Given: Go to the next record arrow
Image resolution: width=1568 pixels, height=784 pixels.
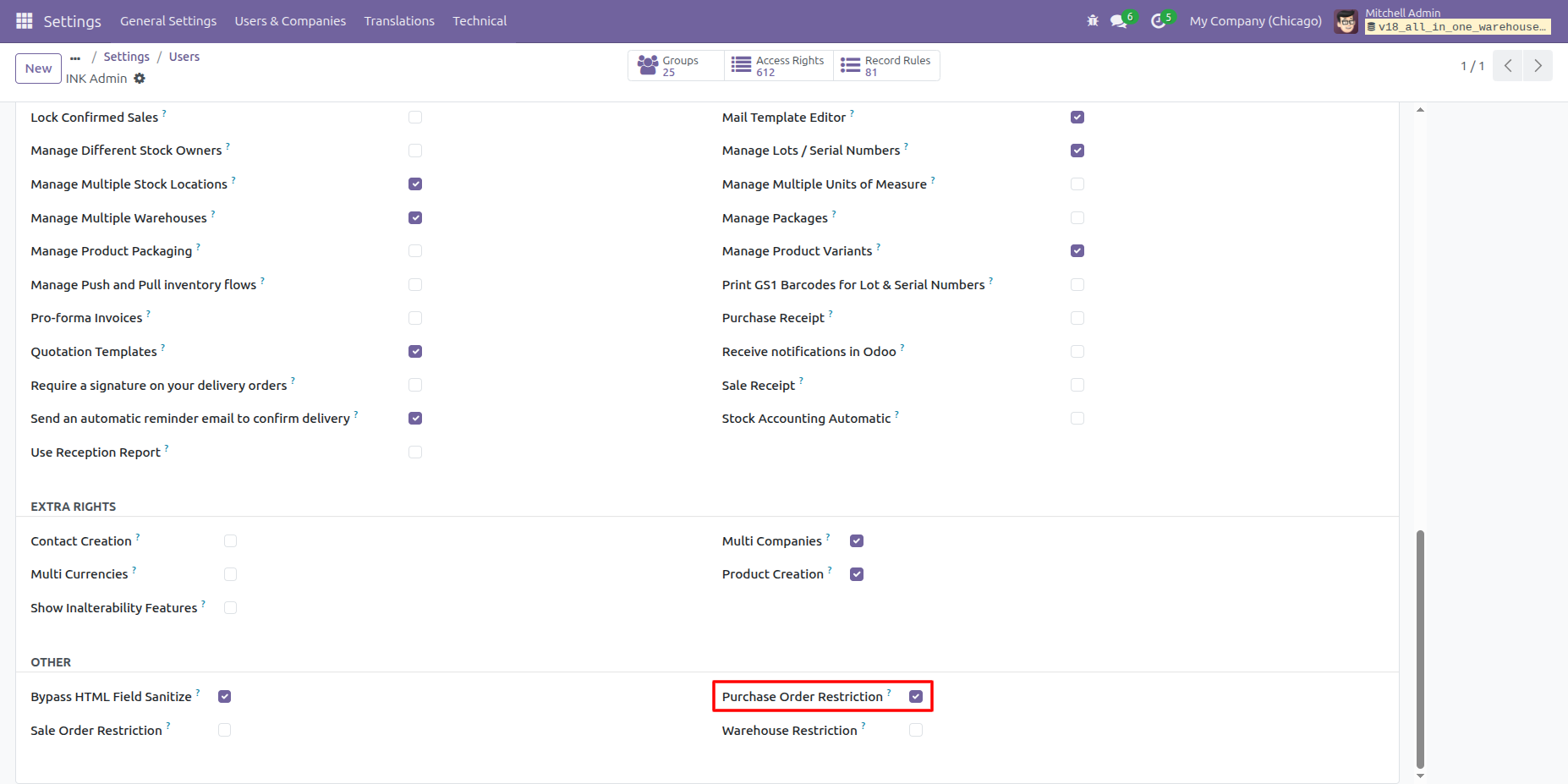Looking at the screenshot, I should [x=1538, y=66].
